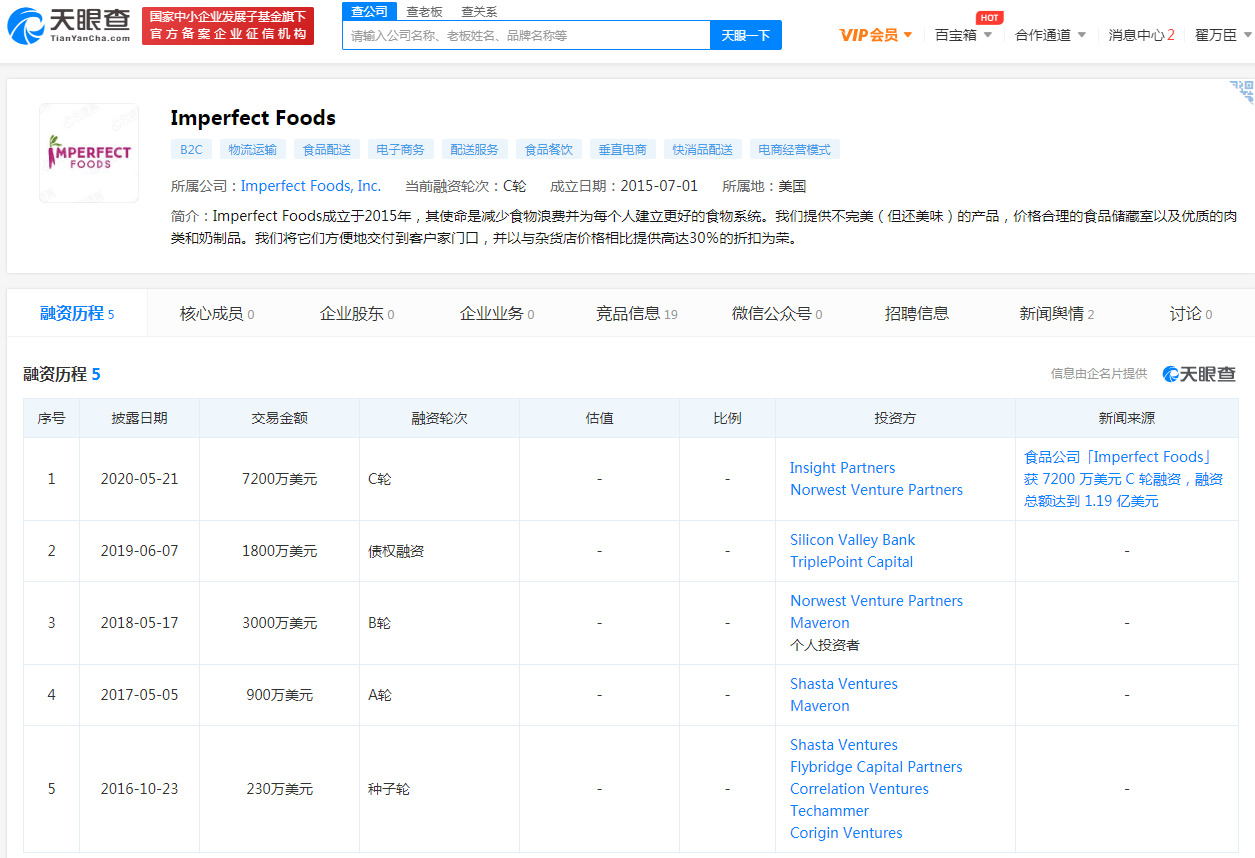Screen dimensions: 1255x858
Task: Open the Imperfect Foods company logo thumbnail
Action: [89, 153]
